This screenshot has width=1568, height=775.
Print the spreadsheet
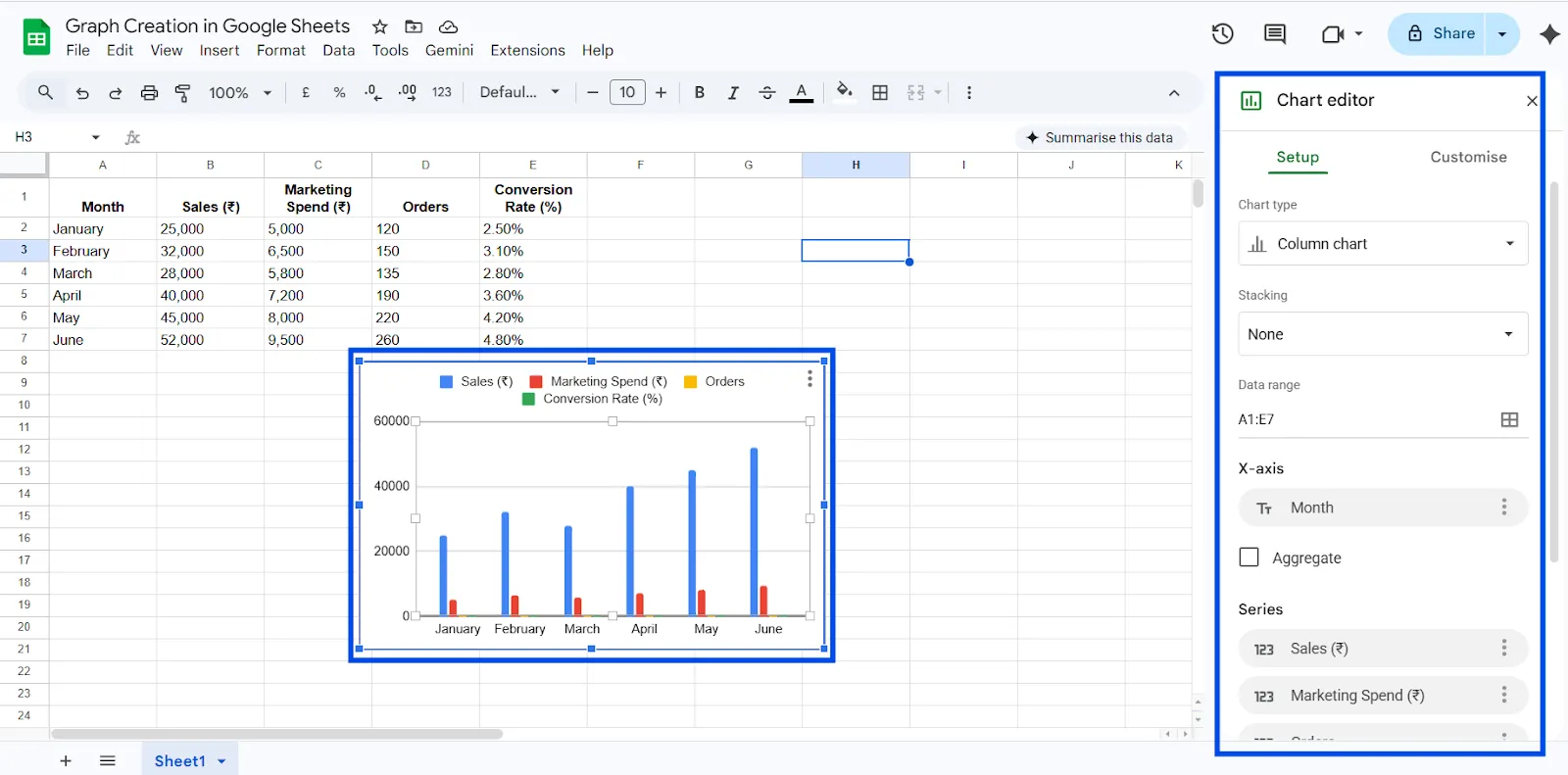tap(149, 93)
